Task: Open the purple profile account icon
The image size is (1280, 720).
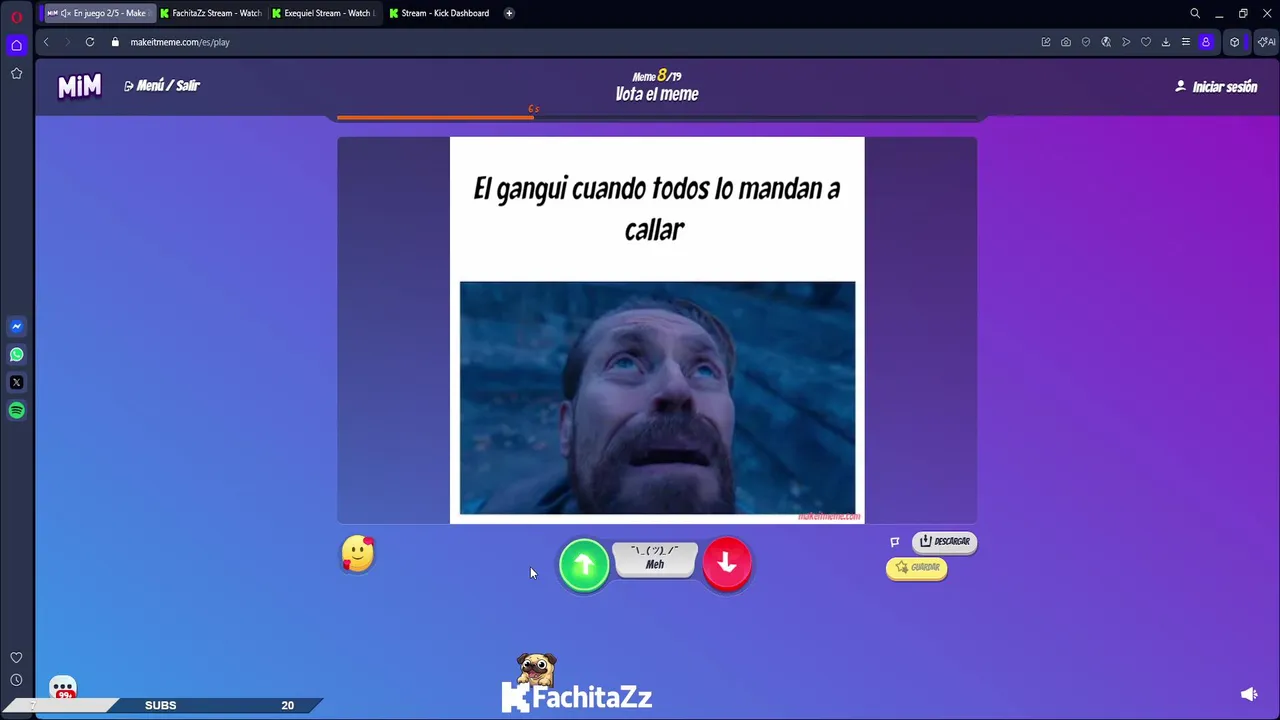Action: click(1206, 42)
